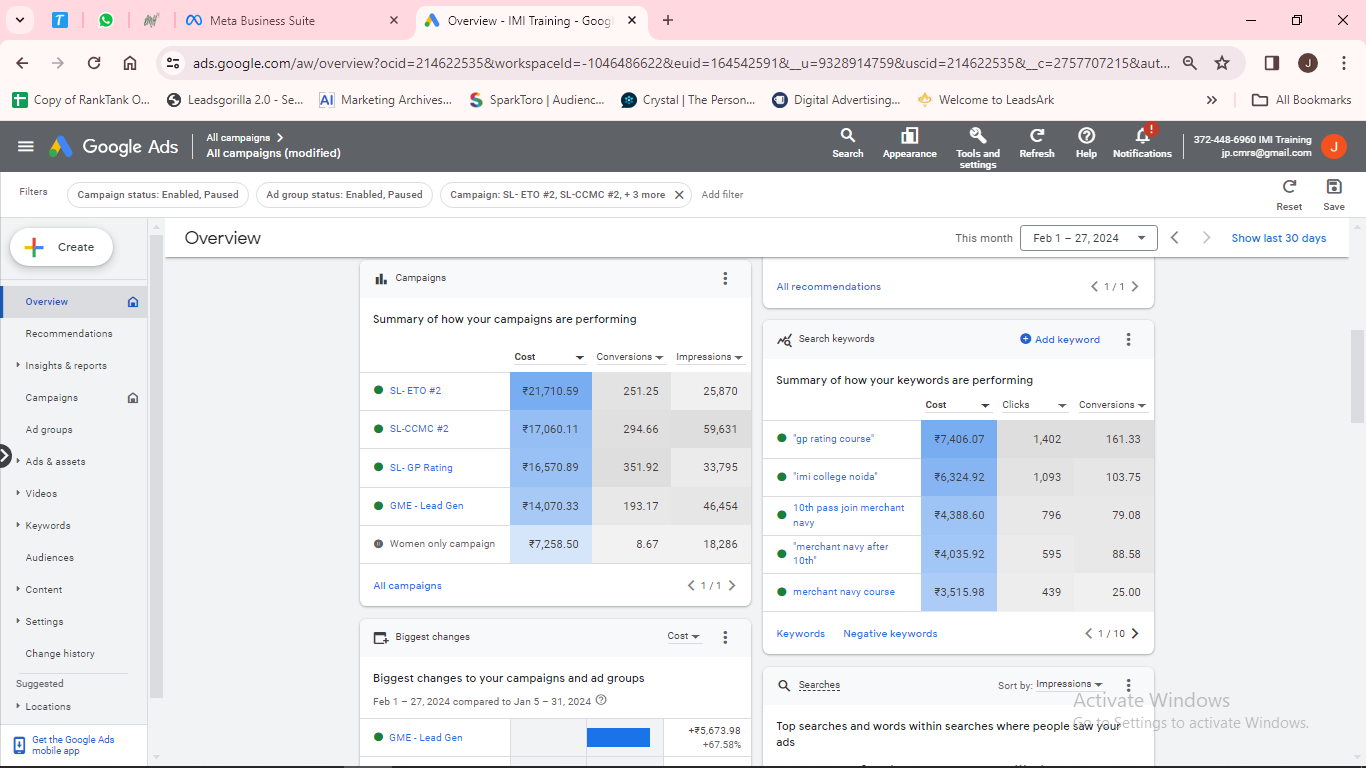Open Conversions column dropdown in Campaigns card
Viewport: 1366px width, 768px height.
(630, 357)
